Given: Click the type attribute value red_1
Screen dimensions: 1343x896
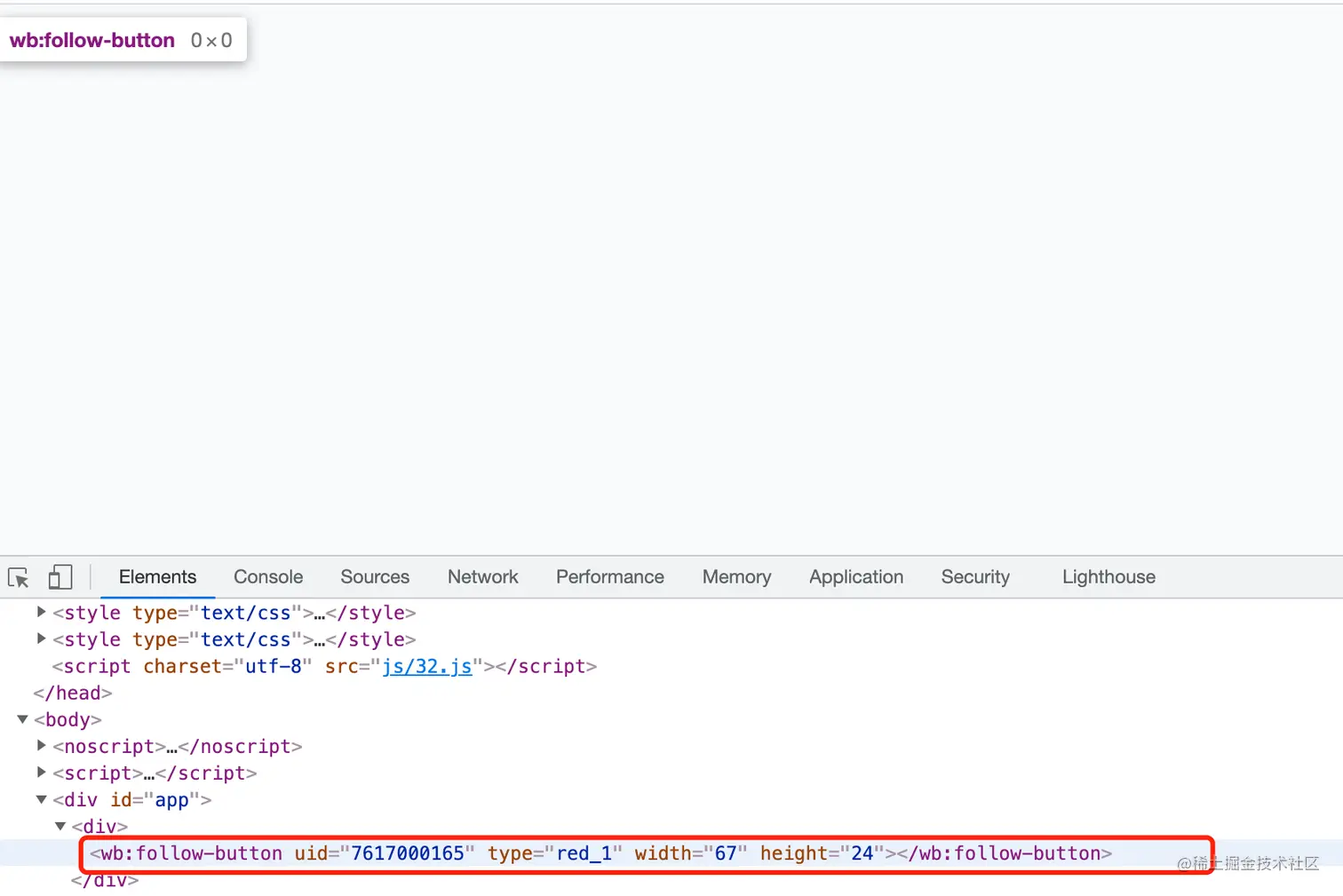Looking at the screenshot, I should [584, 853].
